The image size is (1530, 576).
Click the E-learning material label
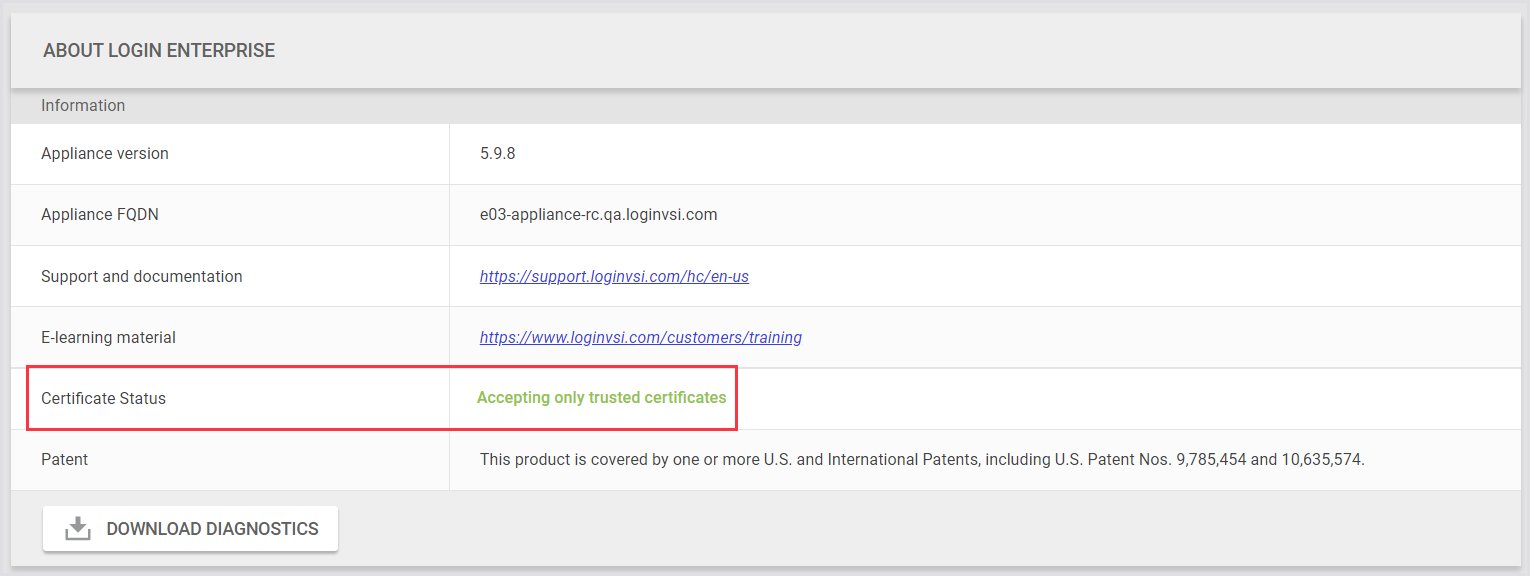pyautogui.click(x=108, y=337)
